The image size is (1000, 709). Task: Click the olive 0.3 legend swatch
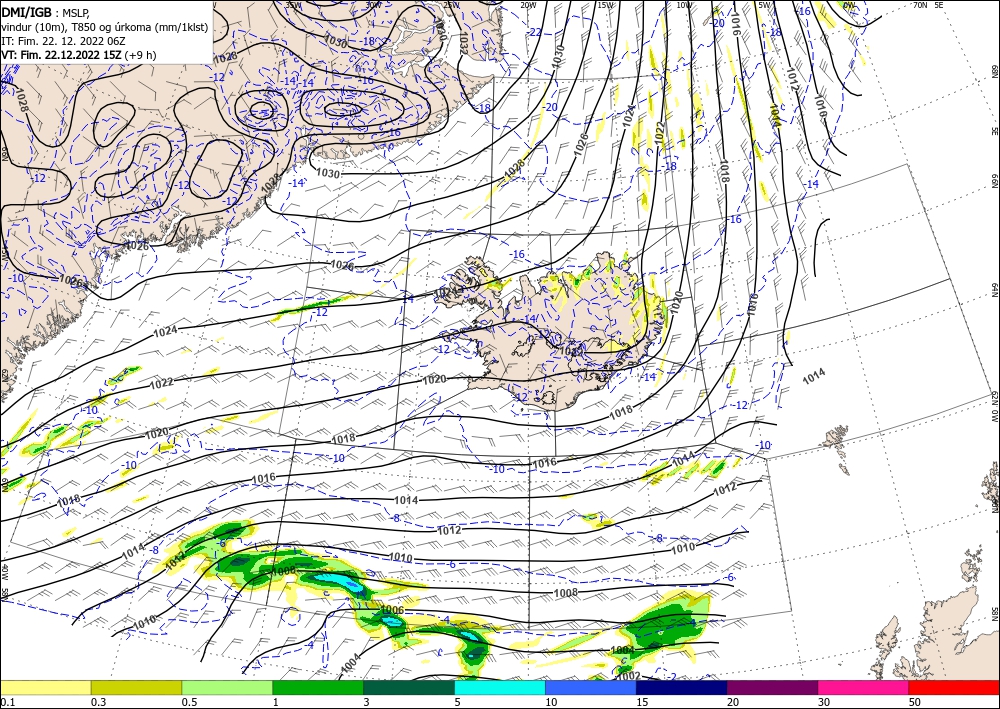click(136, 687)
